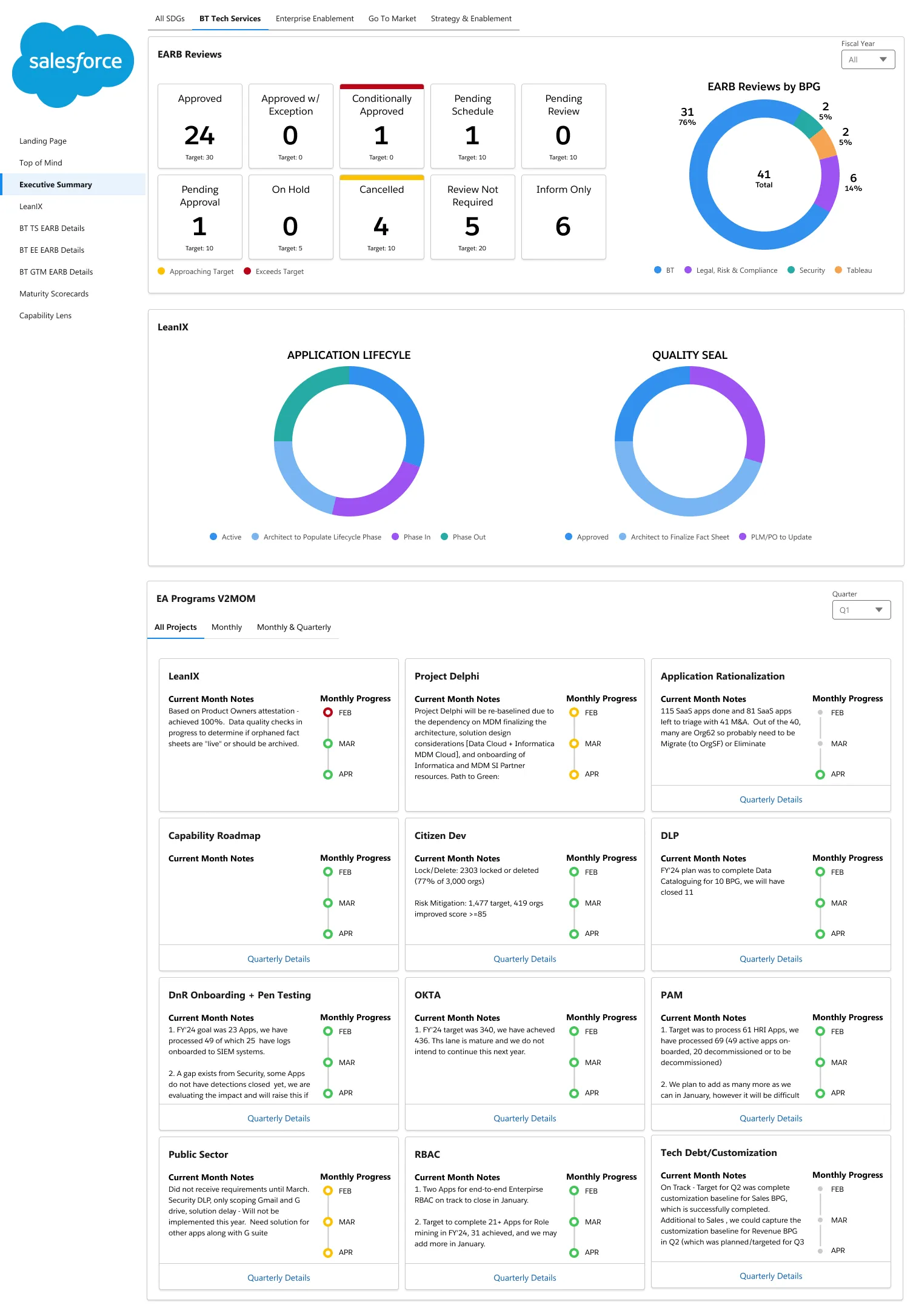Click LeanIX card MAR progress marker
The height and width of the screenshot is (1316, 916).
[328, 744]
